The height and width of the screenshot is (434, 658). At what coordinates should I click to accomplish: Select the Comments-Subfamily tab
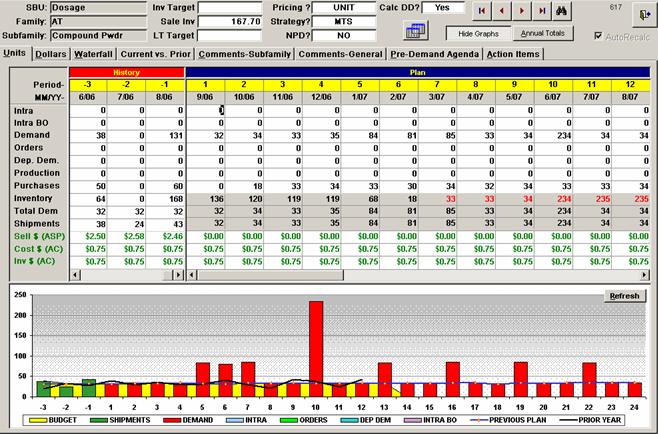[x=245, y=54]
